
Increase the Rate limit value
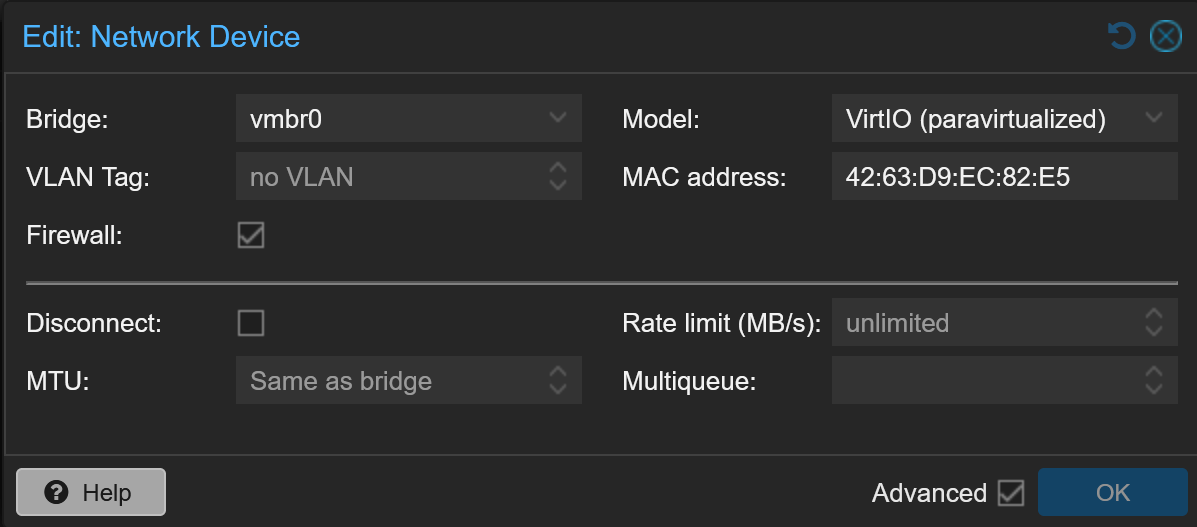coord(1154,314)
